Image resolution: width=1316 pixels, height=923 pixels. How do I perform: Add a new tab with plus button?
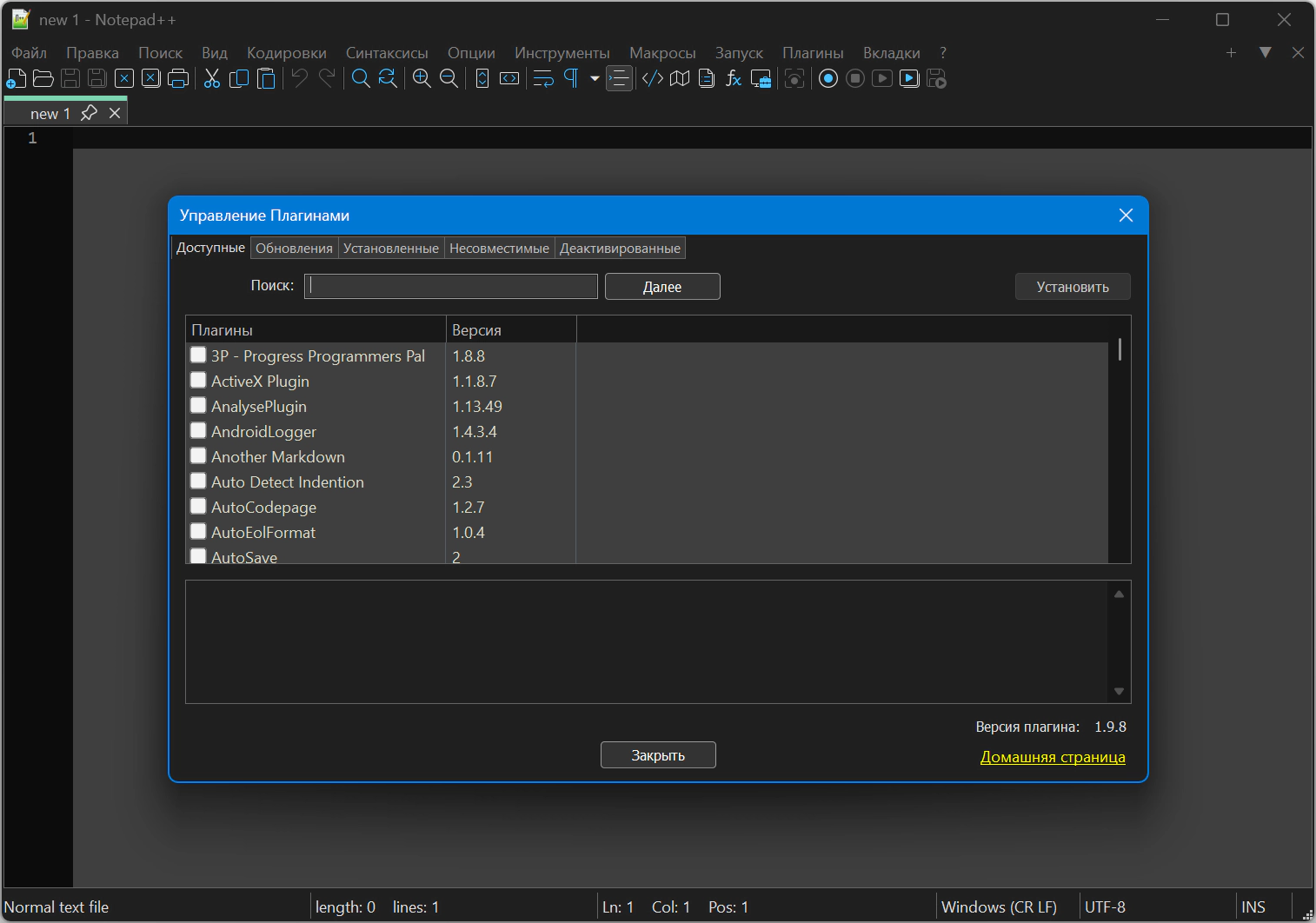tap(1231, 52)
